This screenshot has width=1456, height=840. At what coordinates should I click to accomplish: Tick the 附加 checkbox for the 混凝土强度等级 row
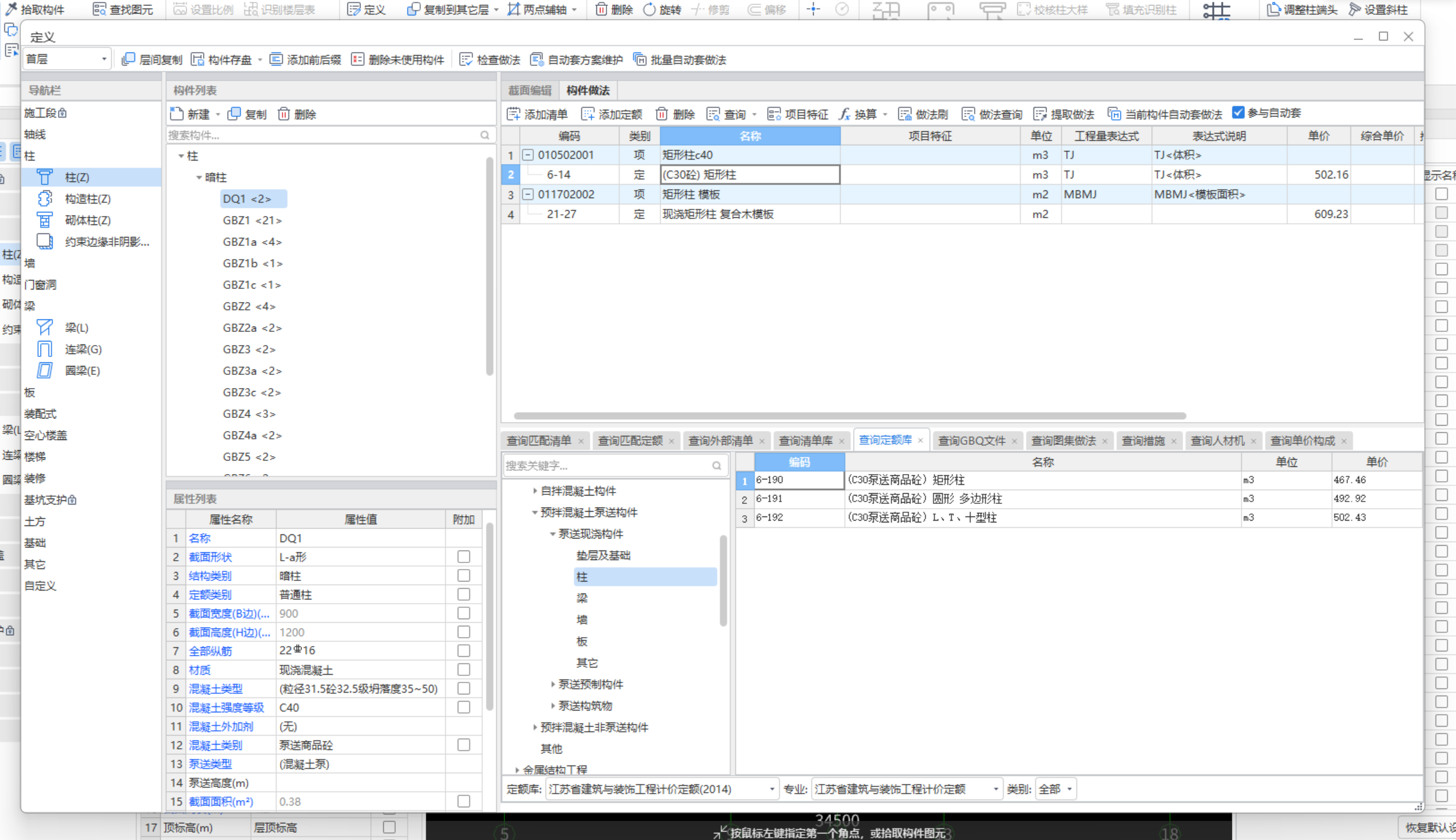pos(464,707)
